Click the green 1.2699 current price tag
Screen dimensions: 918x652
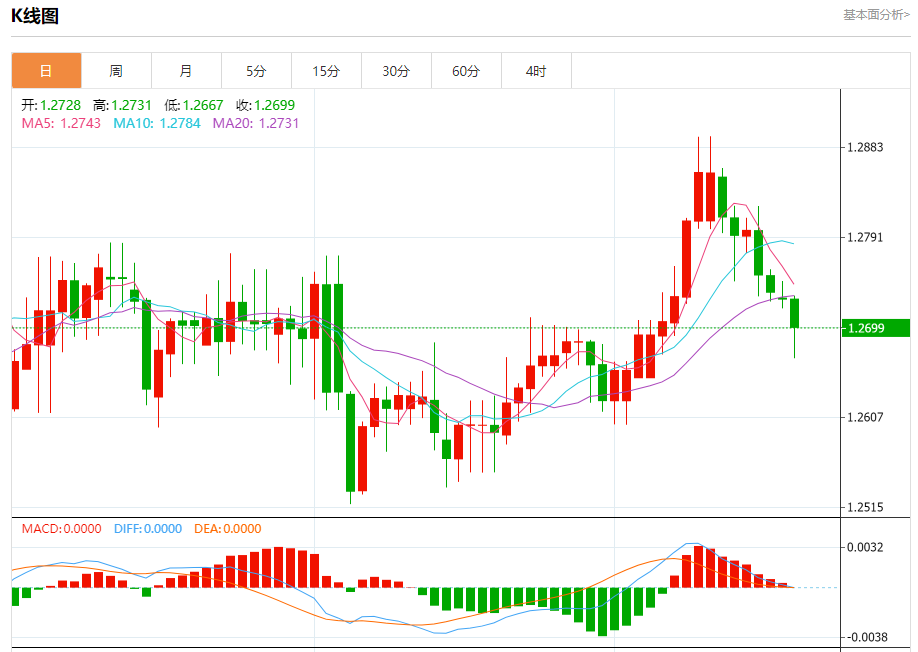875,328
